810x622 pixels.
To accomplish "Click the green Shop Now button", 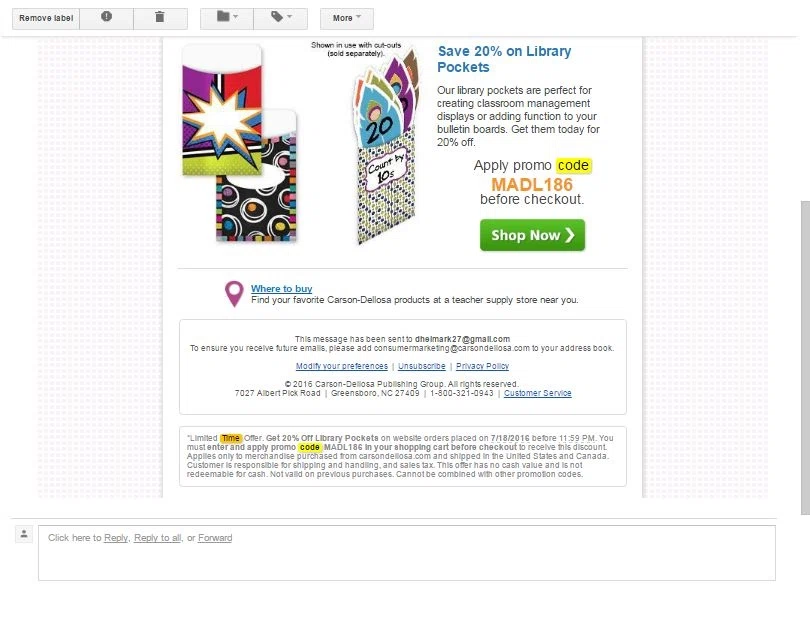I will click(x=532, y=235).
